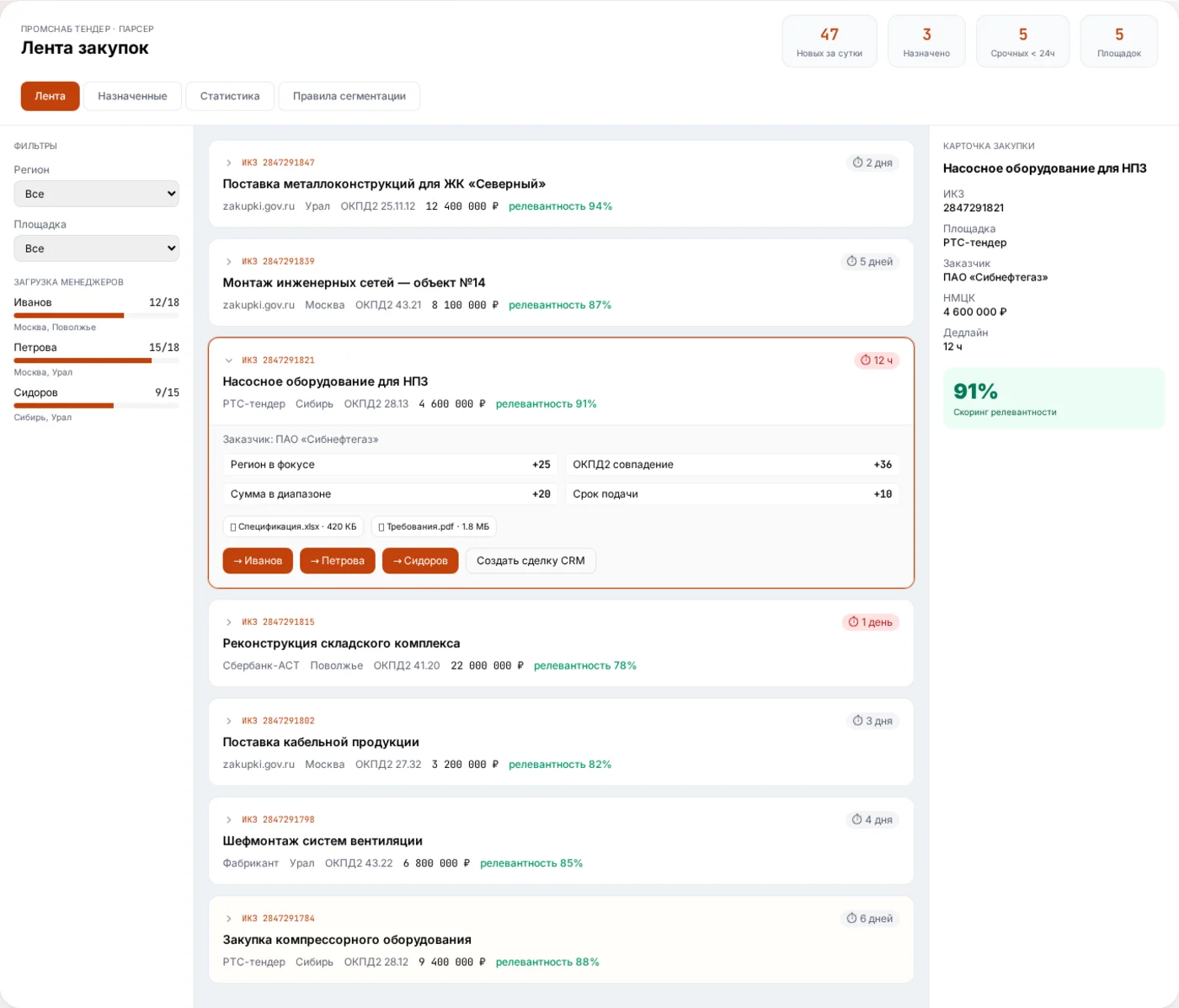This screenshot has height=1008, width=1179.
Task: Open the Назначенные tab
Action: pos(132,96)
